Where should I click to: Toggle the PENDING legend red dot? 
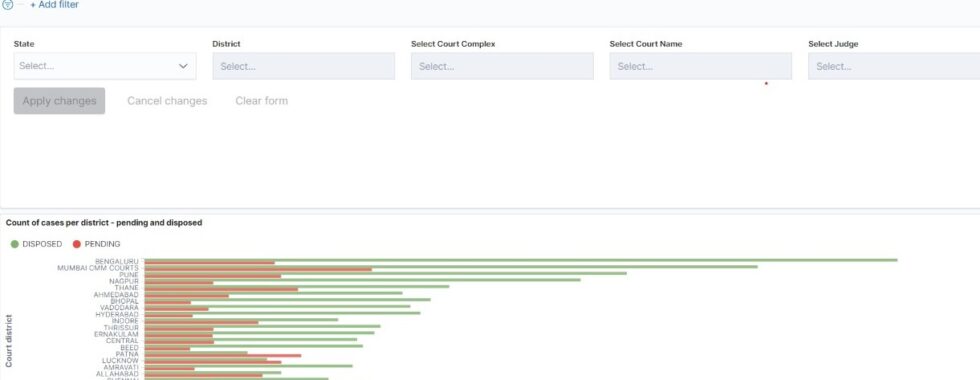pos(77,244)
